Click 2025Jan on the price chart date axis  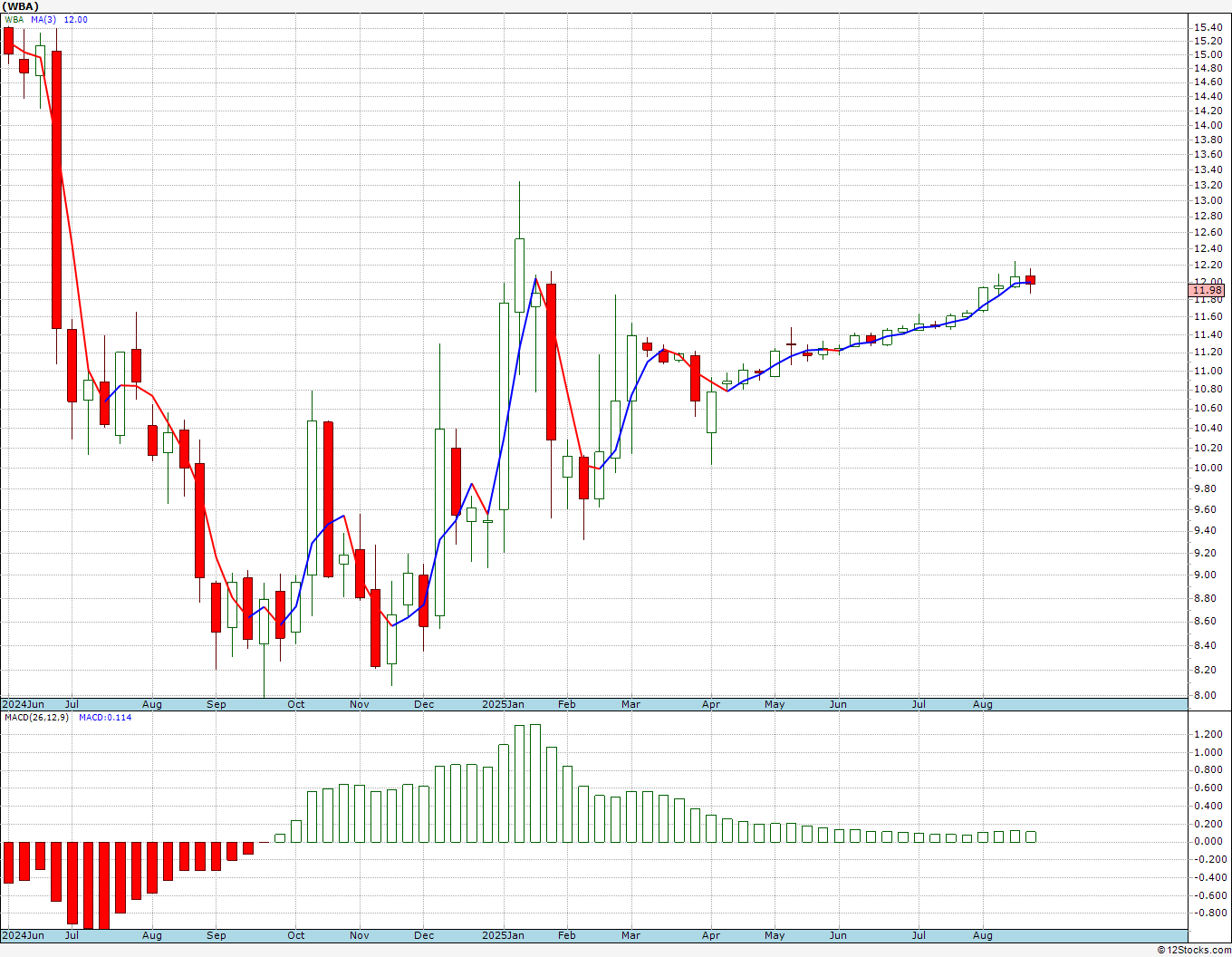[503, 704]
